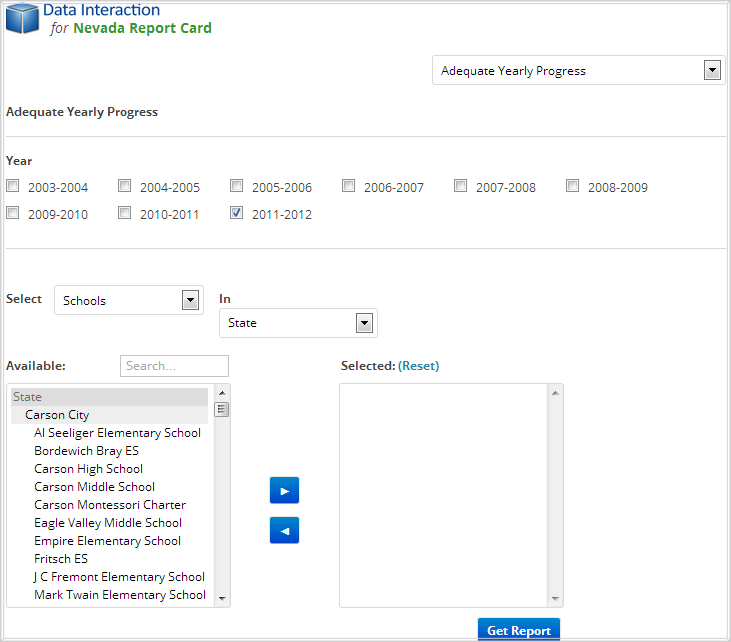Viewport: 731px width, 642px height.
Task: Select Eagle Valley Middle School
Action: pyautogui.click(x=108, y=523)
